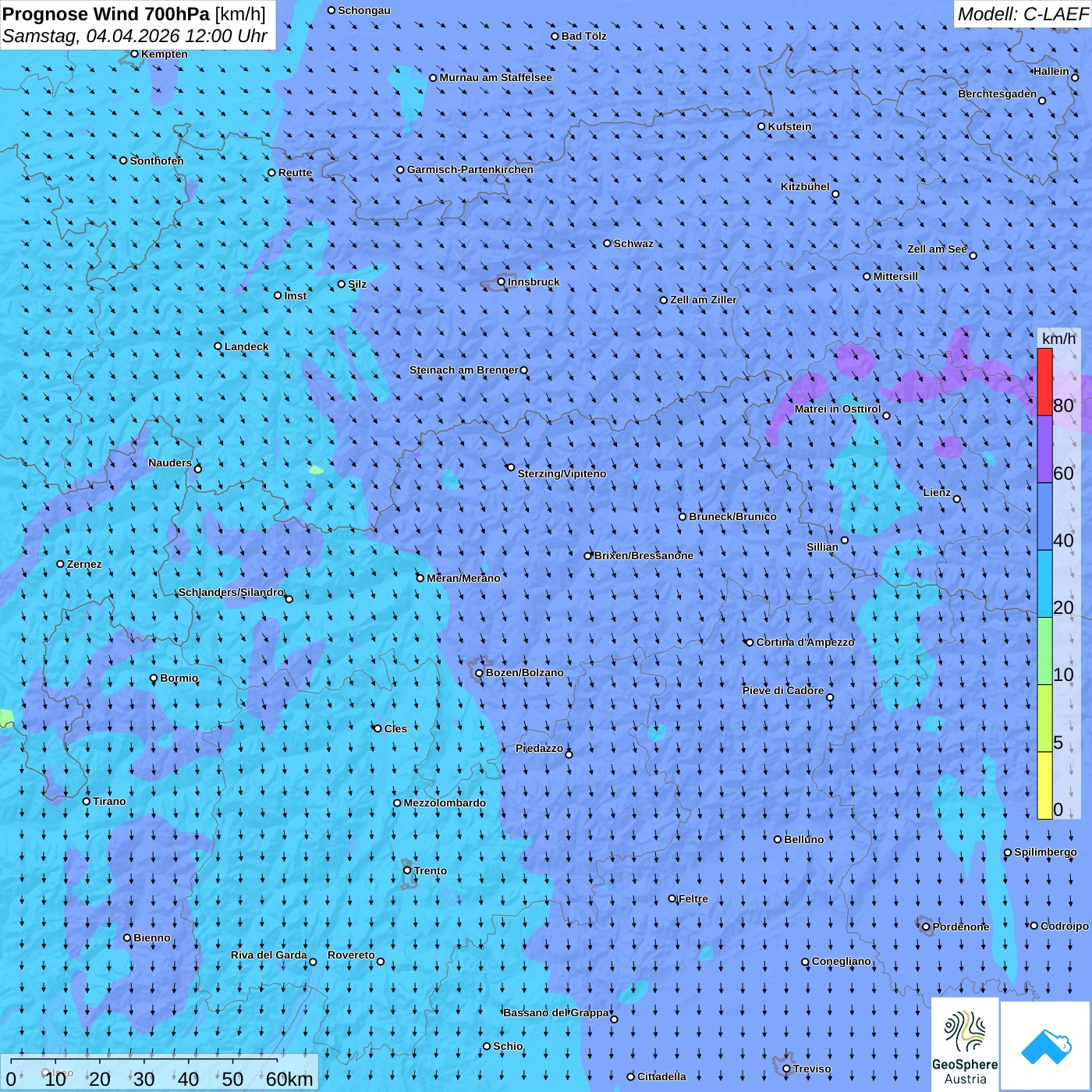Click the title 'Prognose Wind 700hPa [km/h]'
Image resolution: width=1092 pixels, height=1092 pixels.
point(134,14)
